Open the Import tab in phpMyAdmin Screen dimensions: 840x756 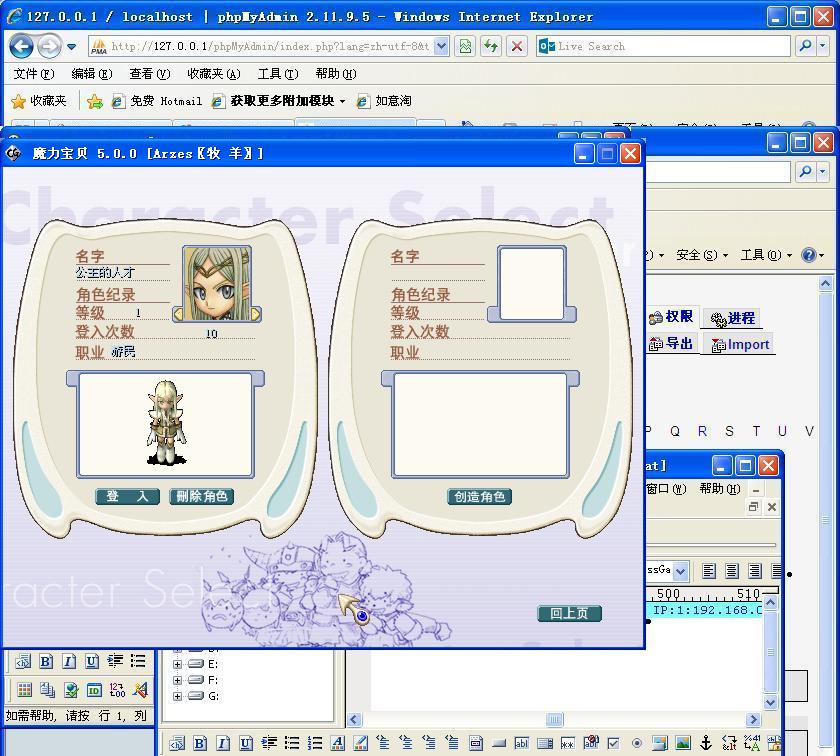click(740, 345)
